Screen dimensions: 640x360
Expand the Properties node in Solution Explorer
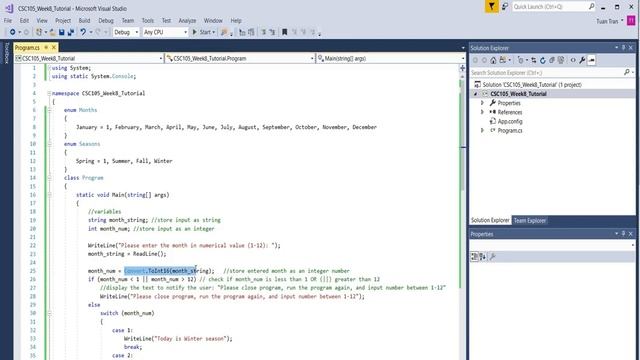pyautogui.click(x=482, y=103)
